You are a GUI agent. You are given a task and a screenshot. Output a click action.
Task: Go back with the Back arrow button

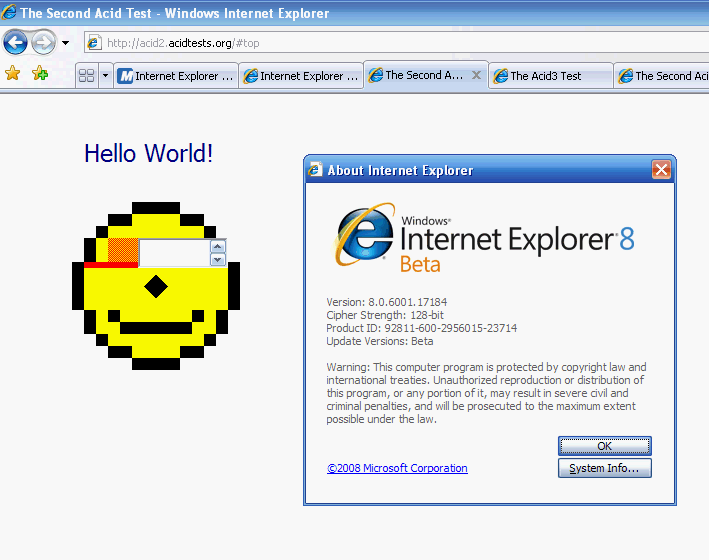click(x=15, y=43)
